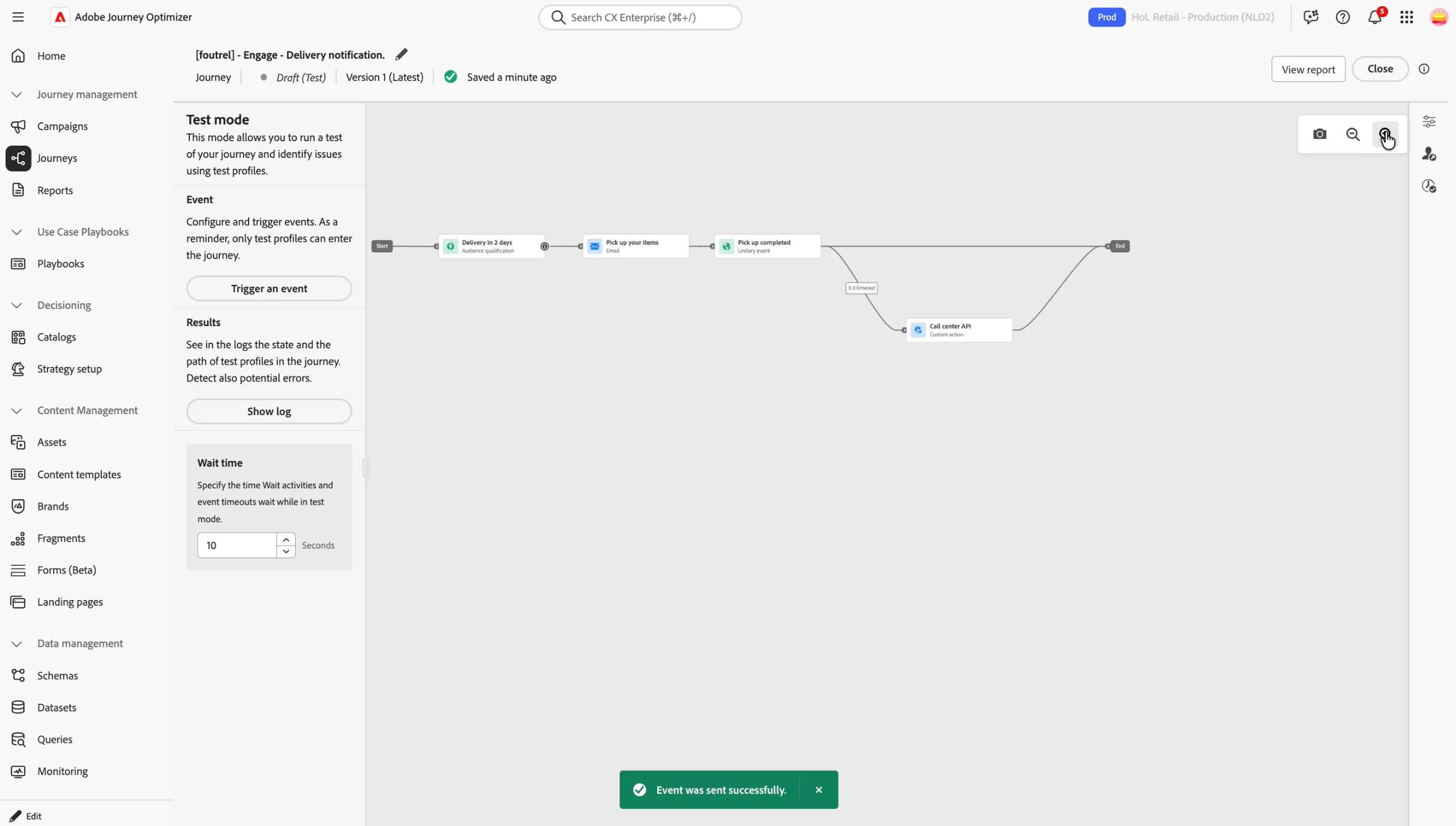Click the View report button
This screenshot has width=1456, height=826.
pyautogui.click(x=1308, y=69)
